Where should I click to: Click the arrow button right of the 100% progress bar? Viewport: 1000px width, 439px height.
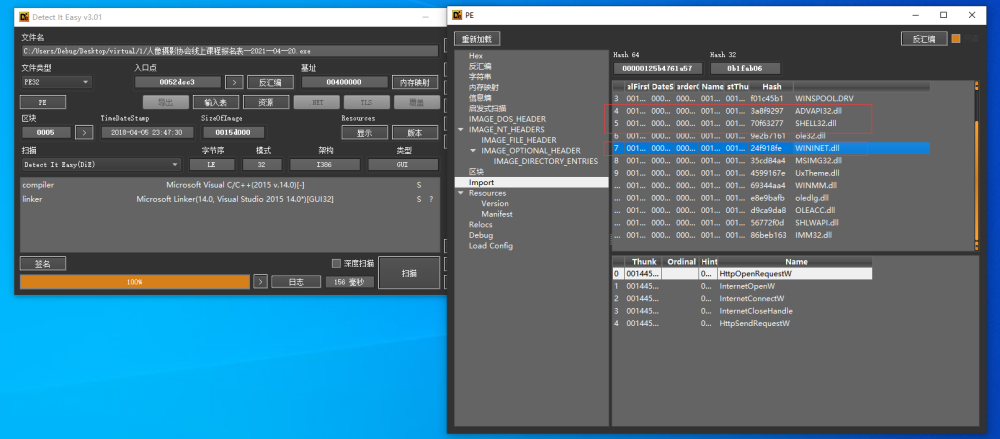(260, 281)
